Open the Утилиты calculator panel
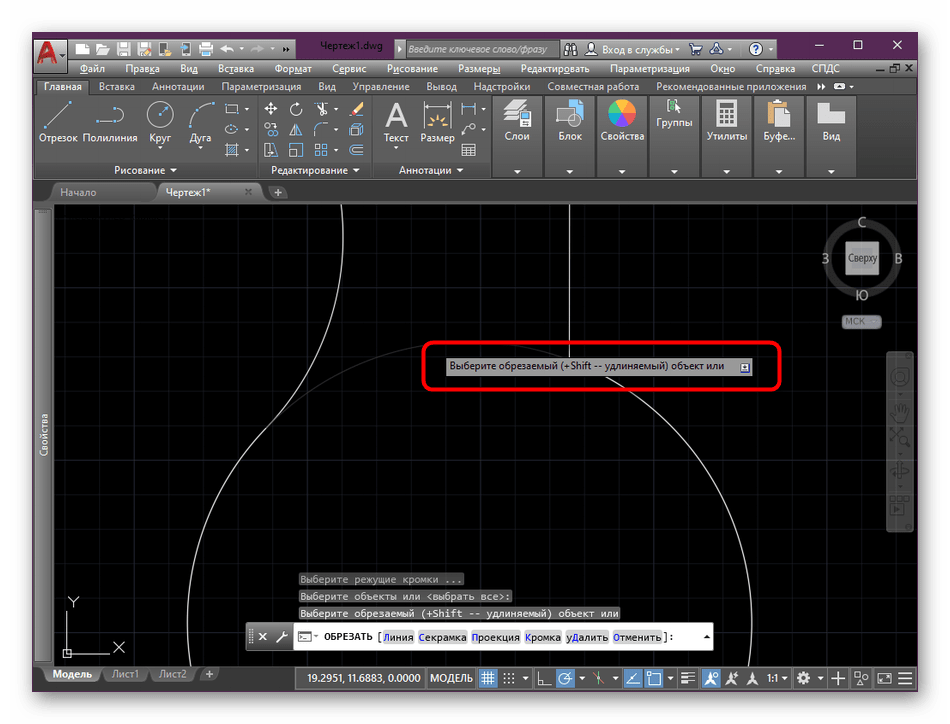The image size is (950, 724). (x=727, y=120)
